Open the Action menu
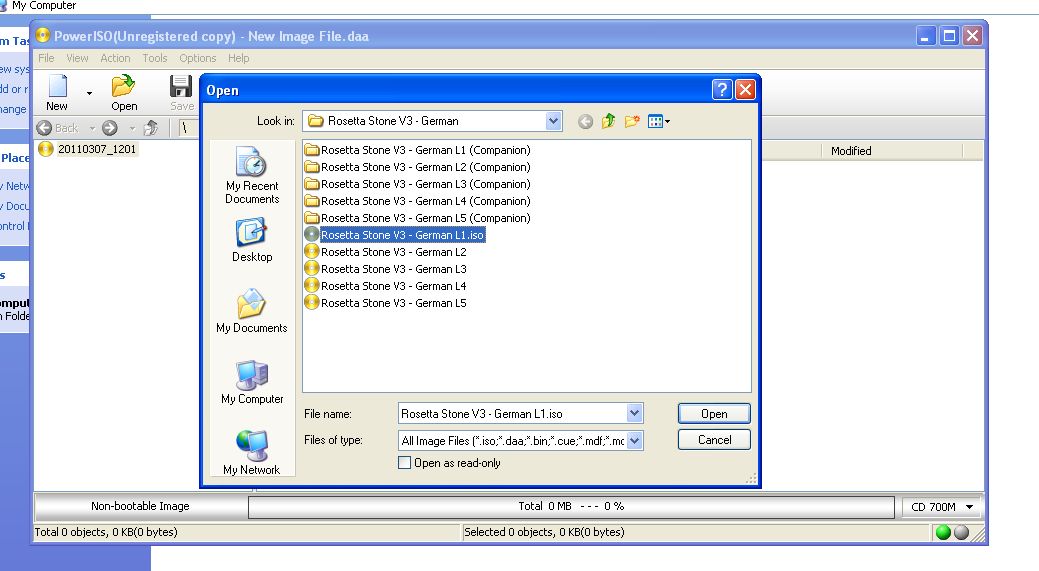This screenshot has width=1039, height=571. pos(115,58)
